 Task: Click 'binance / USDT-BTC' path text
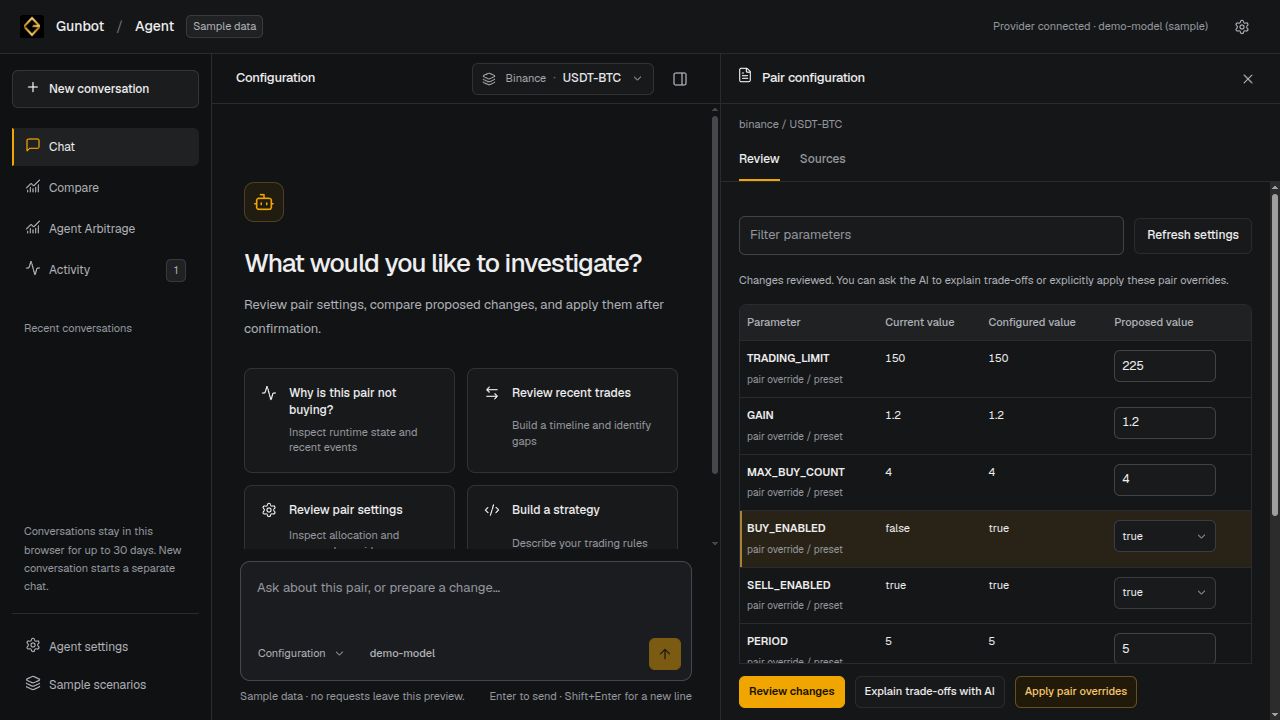point(790,125)
